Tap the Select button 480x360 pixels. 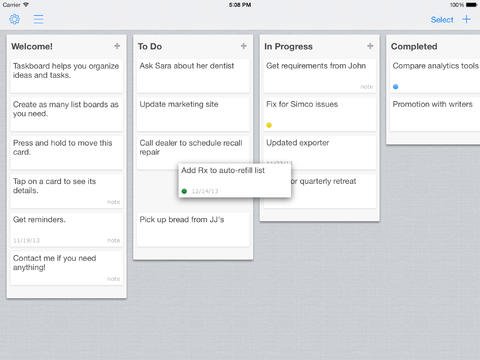(x=442, y=20)
